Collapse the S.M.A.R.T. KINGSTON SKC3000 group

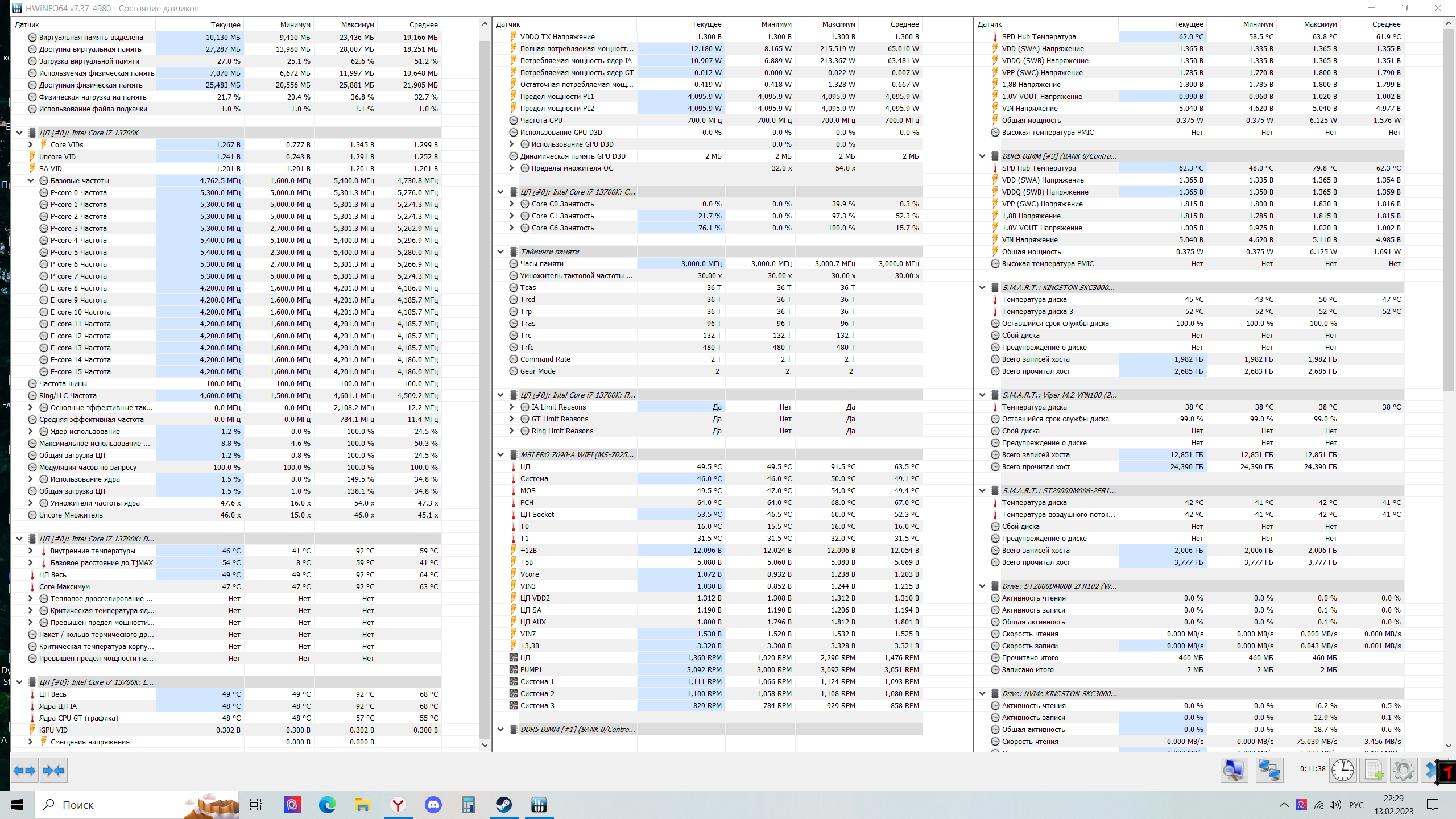[x=982, y=287]
